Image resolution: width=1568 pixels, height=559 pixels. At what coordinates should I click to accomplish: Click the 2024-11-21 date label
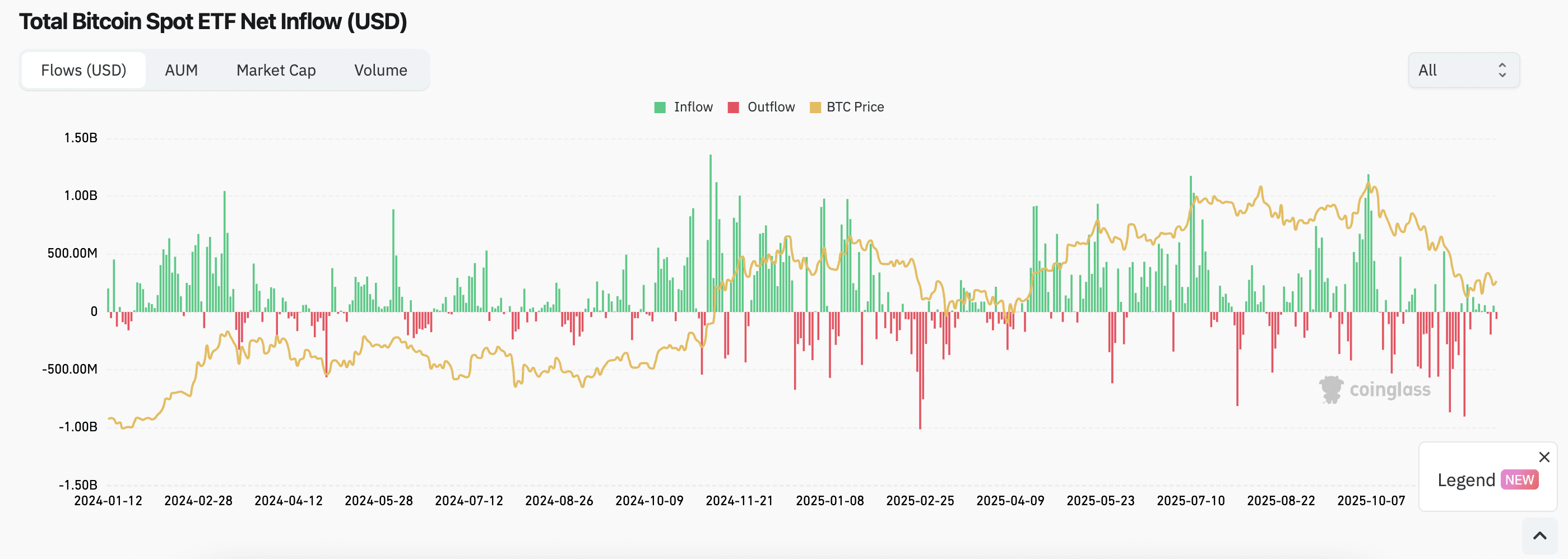point(740,501)
